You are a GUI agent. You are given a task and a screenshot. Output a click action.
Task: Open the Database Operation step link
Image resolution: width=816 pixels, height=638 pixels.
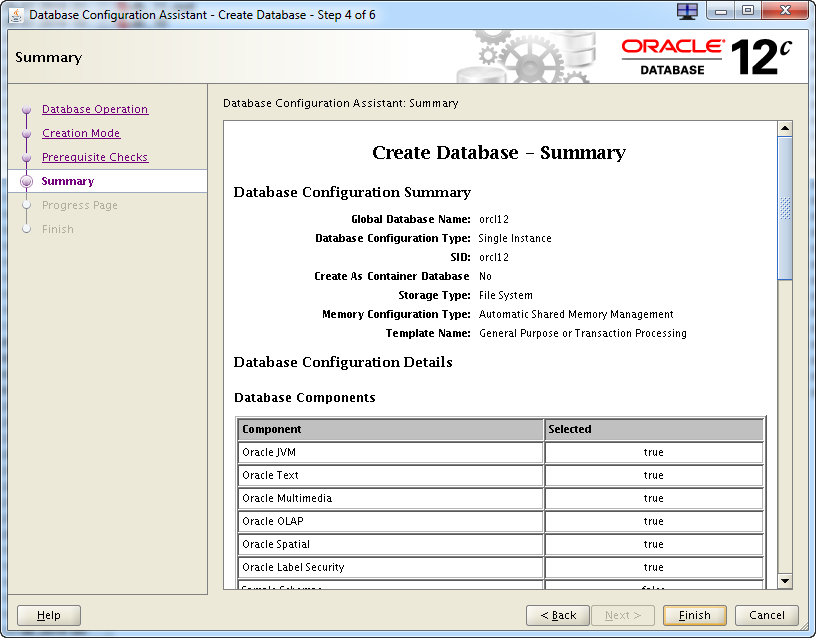[95, 109]
